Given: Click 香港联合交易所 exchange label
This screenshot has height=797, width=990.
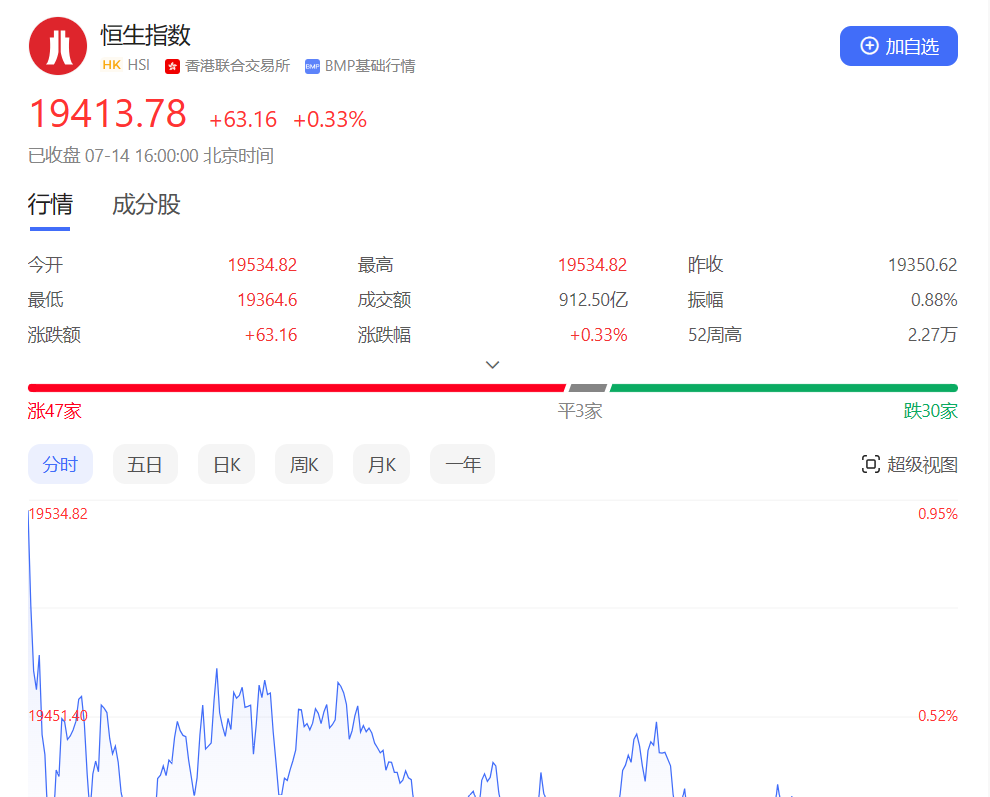Looking at the screenshot, I should (x=237, y=66).
